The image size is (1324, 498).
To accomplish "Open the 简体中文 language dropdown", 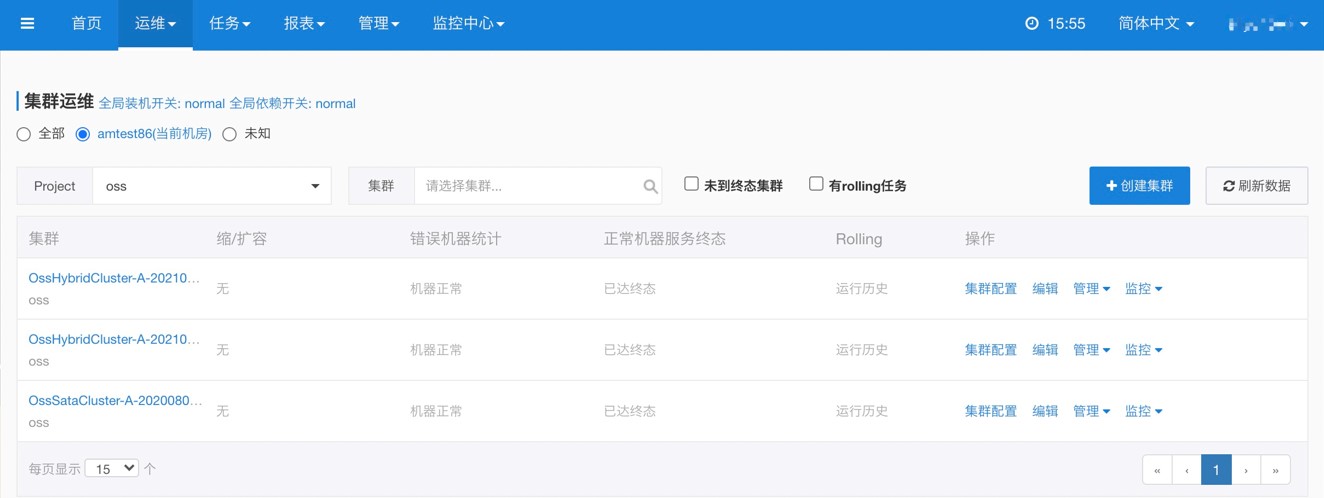I will pos(1156,23).
